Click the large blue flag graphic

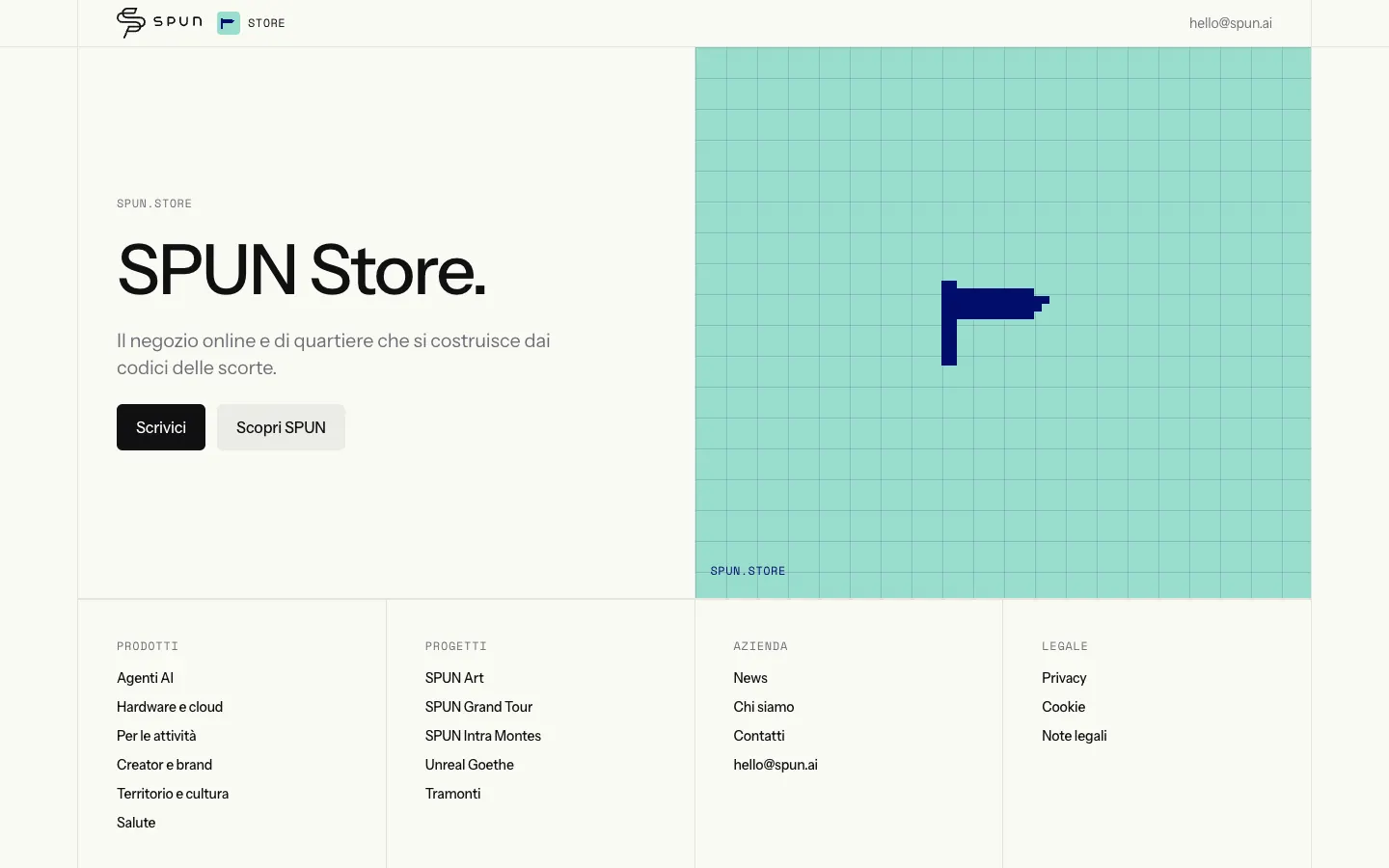coord(994,323)
